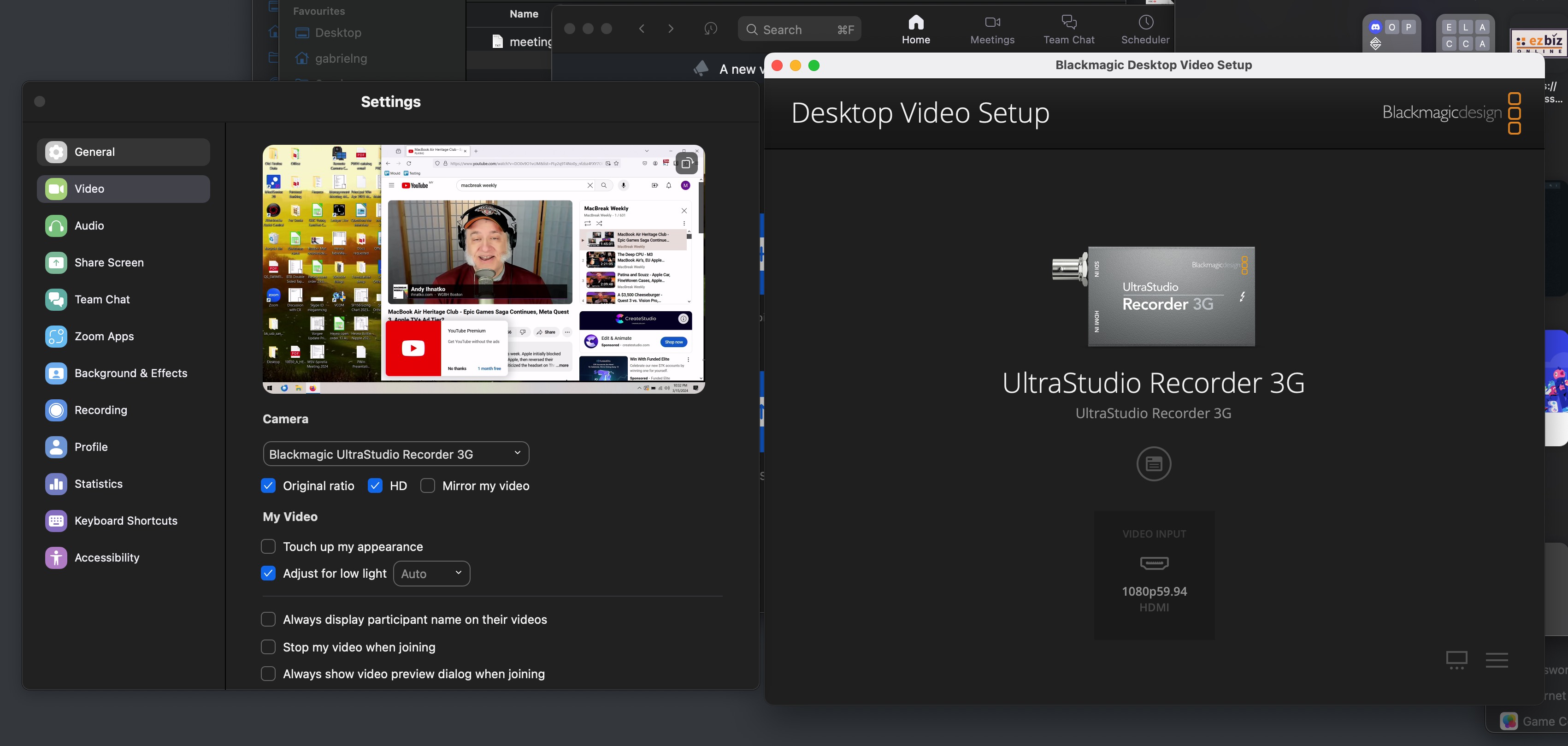Open the Zoom Apps settings

coord(124,336)
